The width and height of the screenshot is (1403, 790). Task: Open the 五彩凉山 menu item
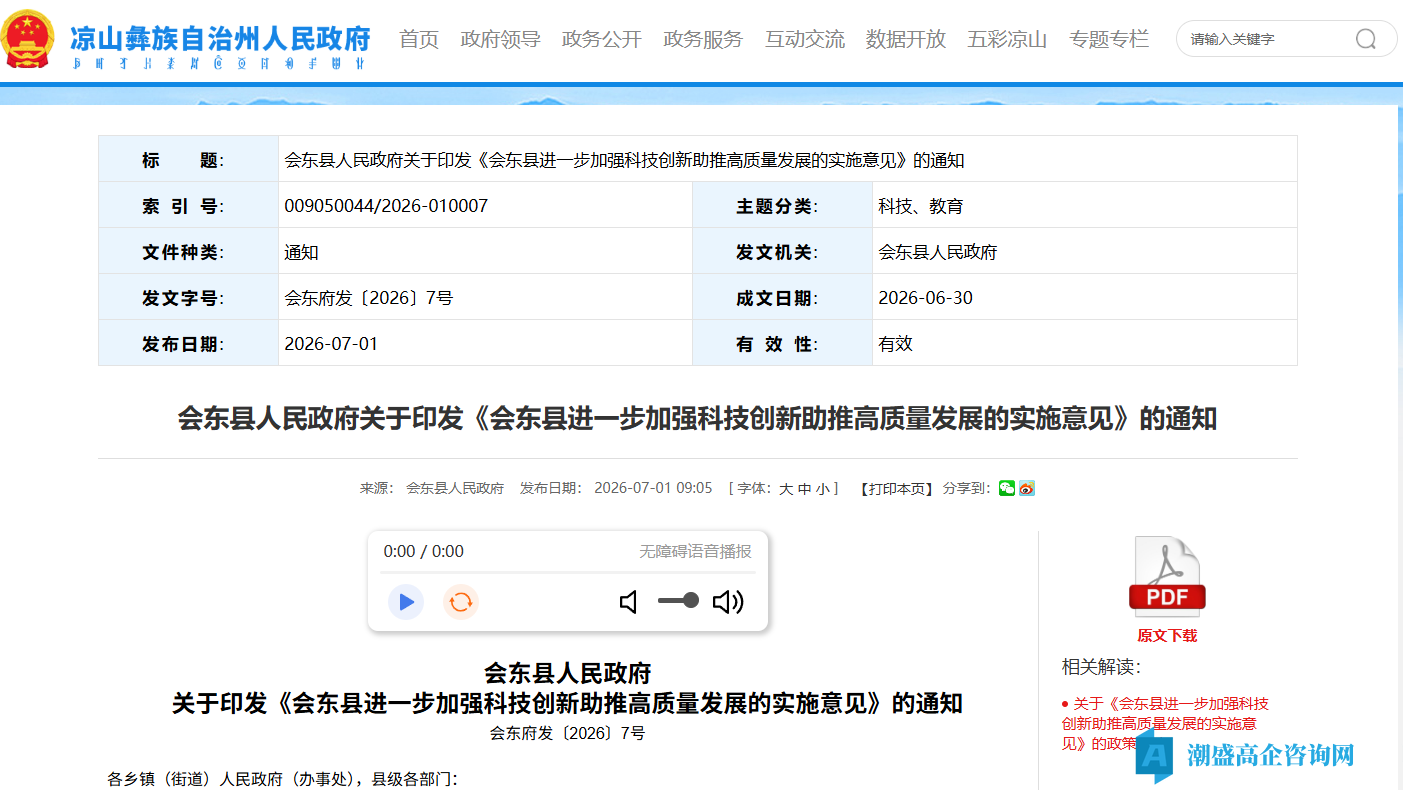point(1007,39)
